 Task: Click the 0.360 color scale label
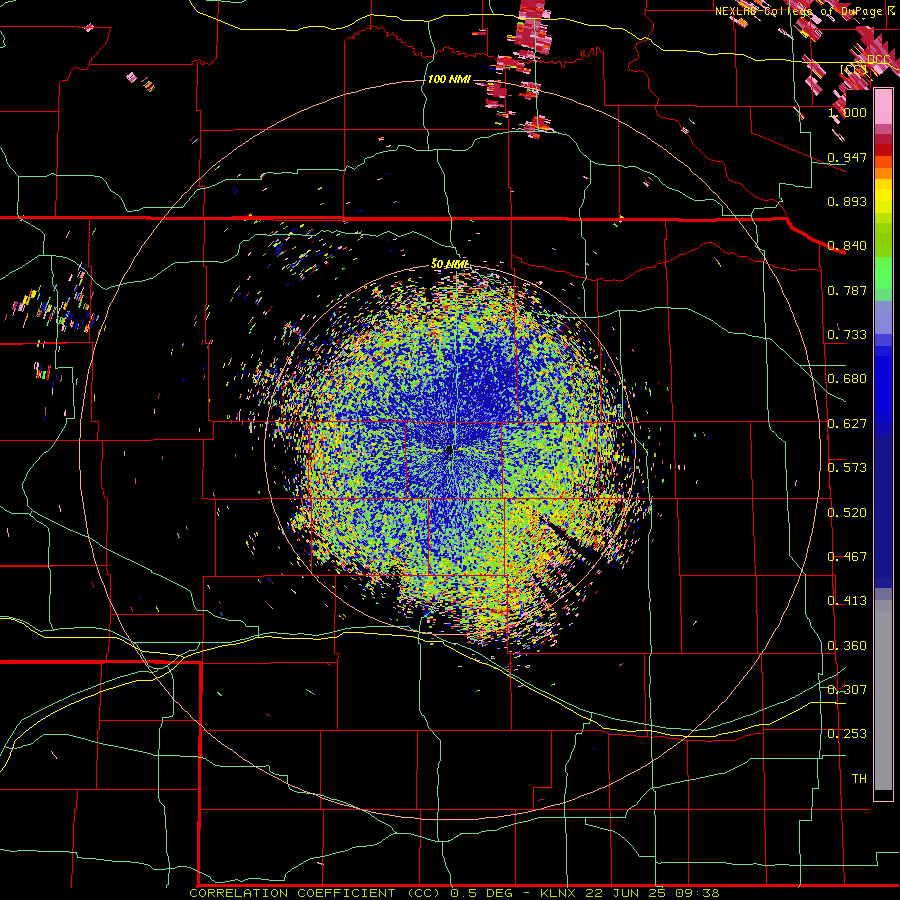pyautogui.click(x=847, y=645)
